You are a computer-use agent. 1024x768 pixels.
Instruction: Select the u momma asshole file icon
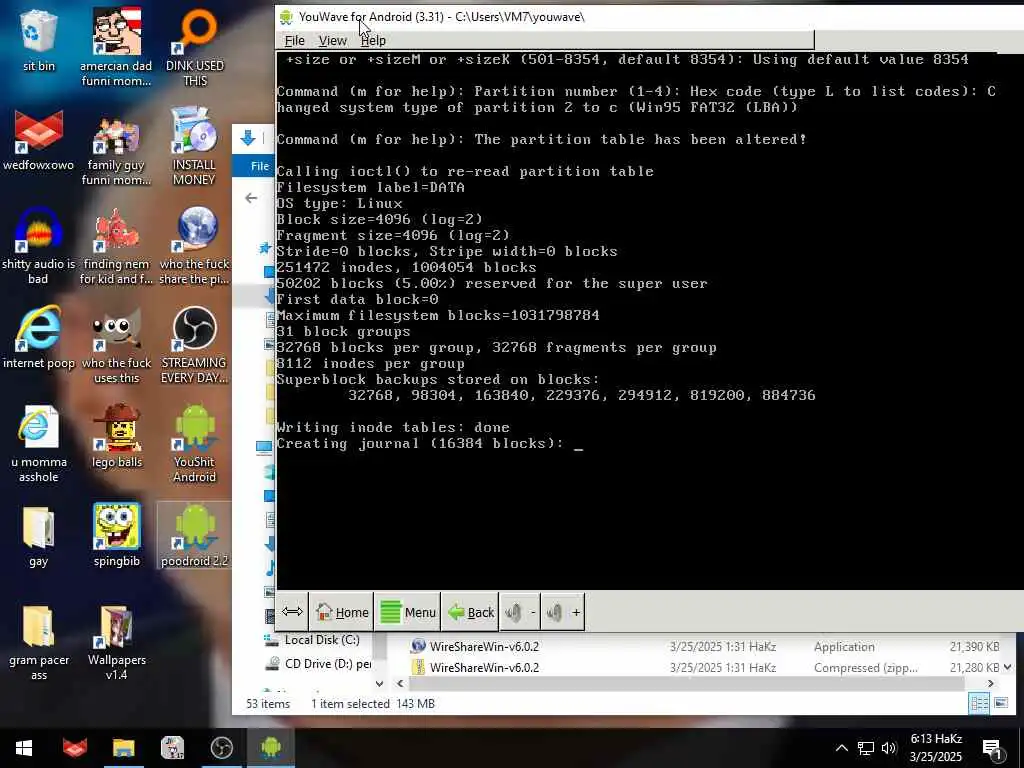39,444
